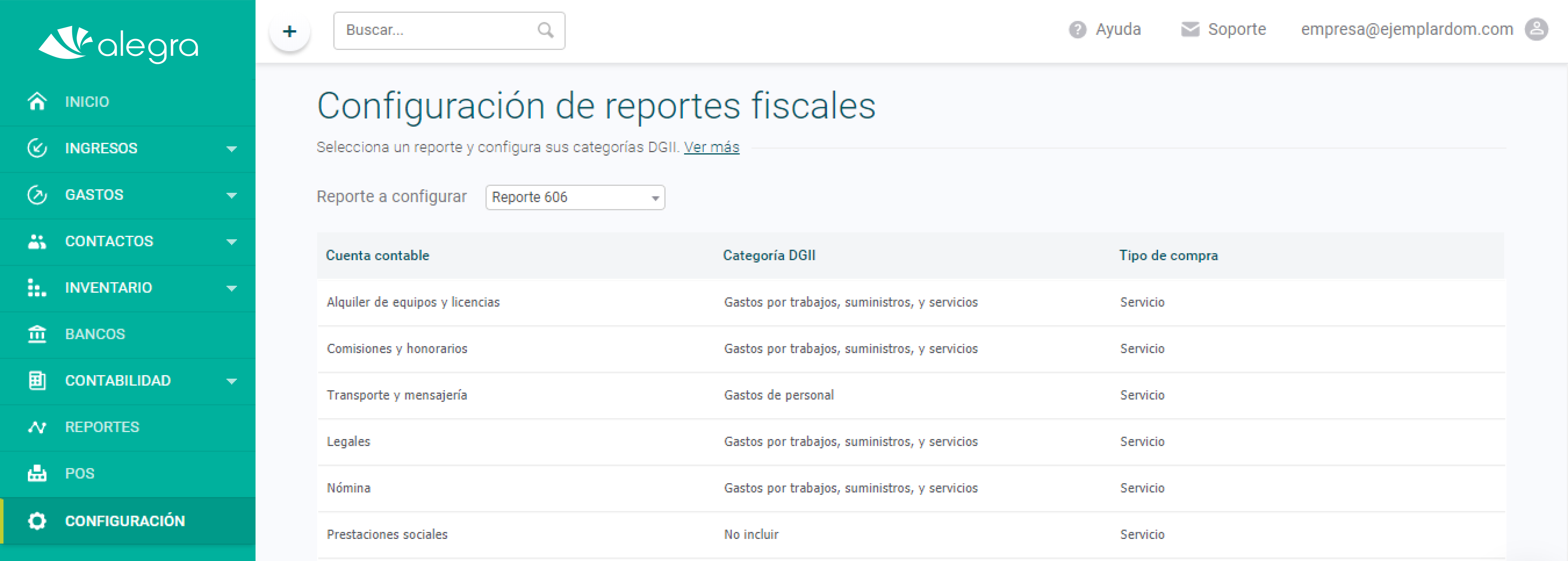Expand the Ingresos menu arrow

point(231,148)
